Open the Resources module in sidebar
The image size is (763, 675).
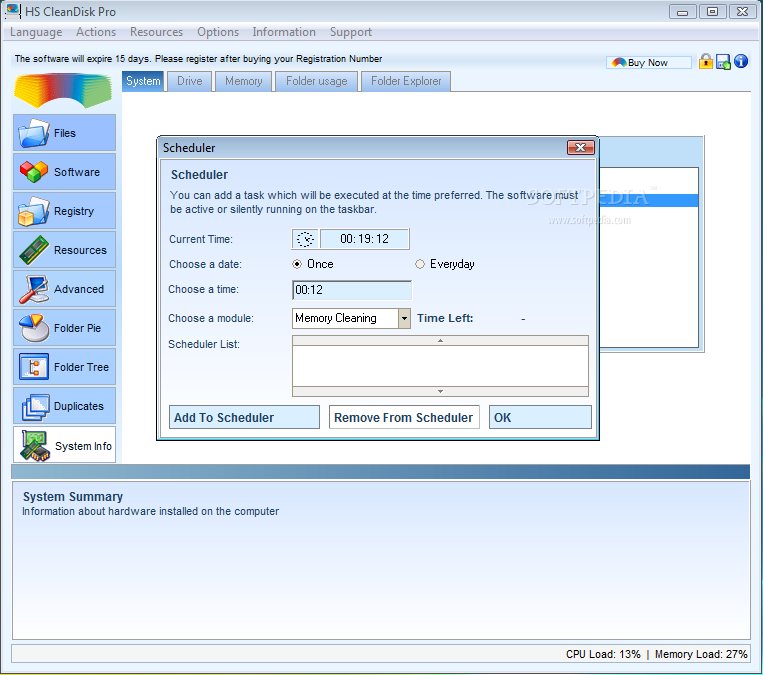click(x=64, y=250)
